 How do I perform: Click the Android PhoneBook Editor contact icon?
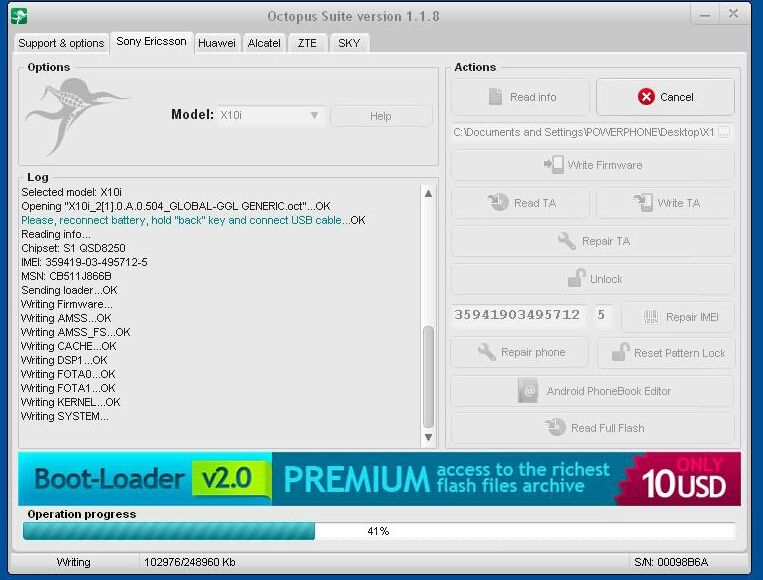click(528, 391)
